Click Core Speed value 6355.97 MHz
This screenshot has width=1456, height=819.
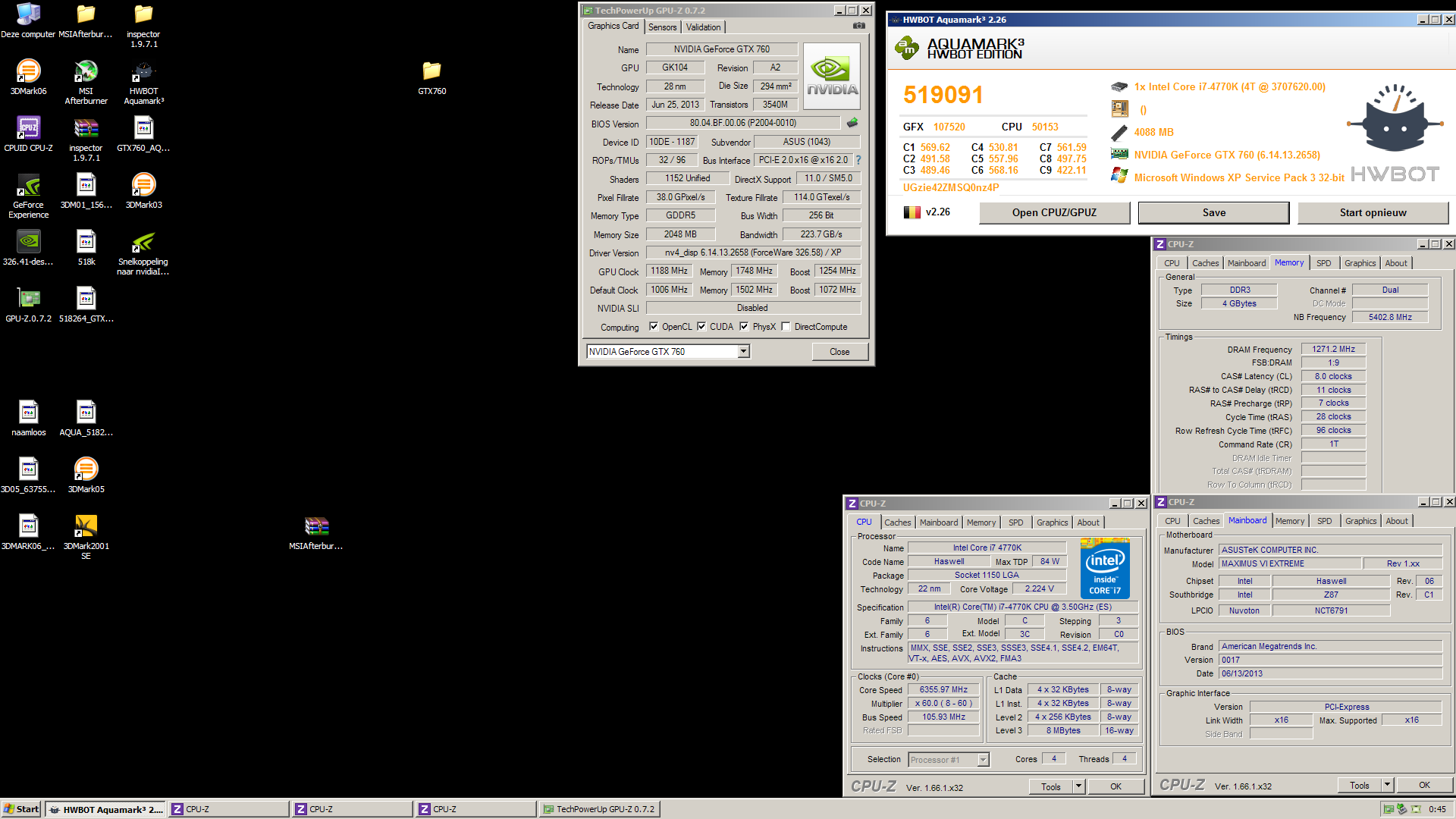click(943, 690)
